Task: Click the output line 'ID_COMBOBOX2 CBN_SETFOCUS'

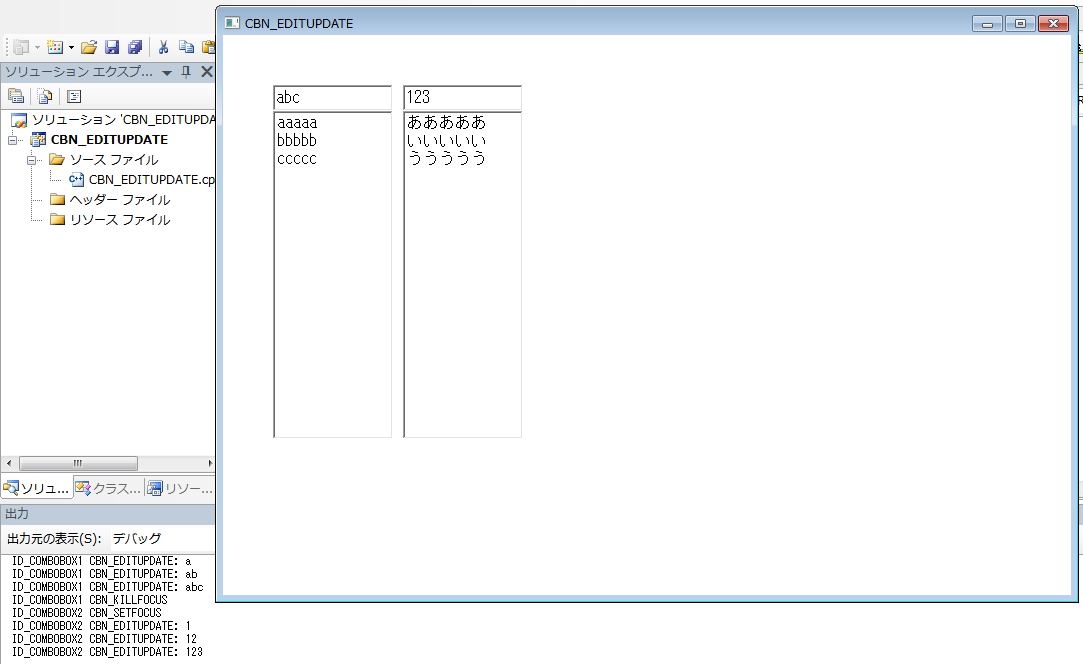Action: click(87, 613)
